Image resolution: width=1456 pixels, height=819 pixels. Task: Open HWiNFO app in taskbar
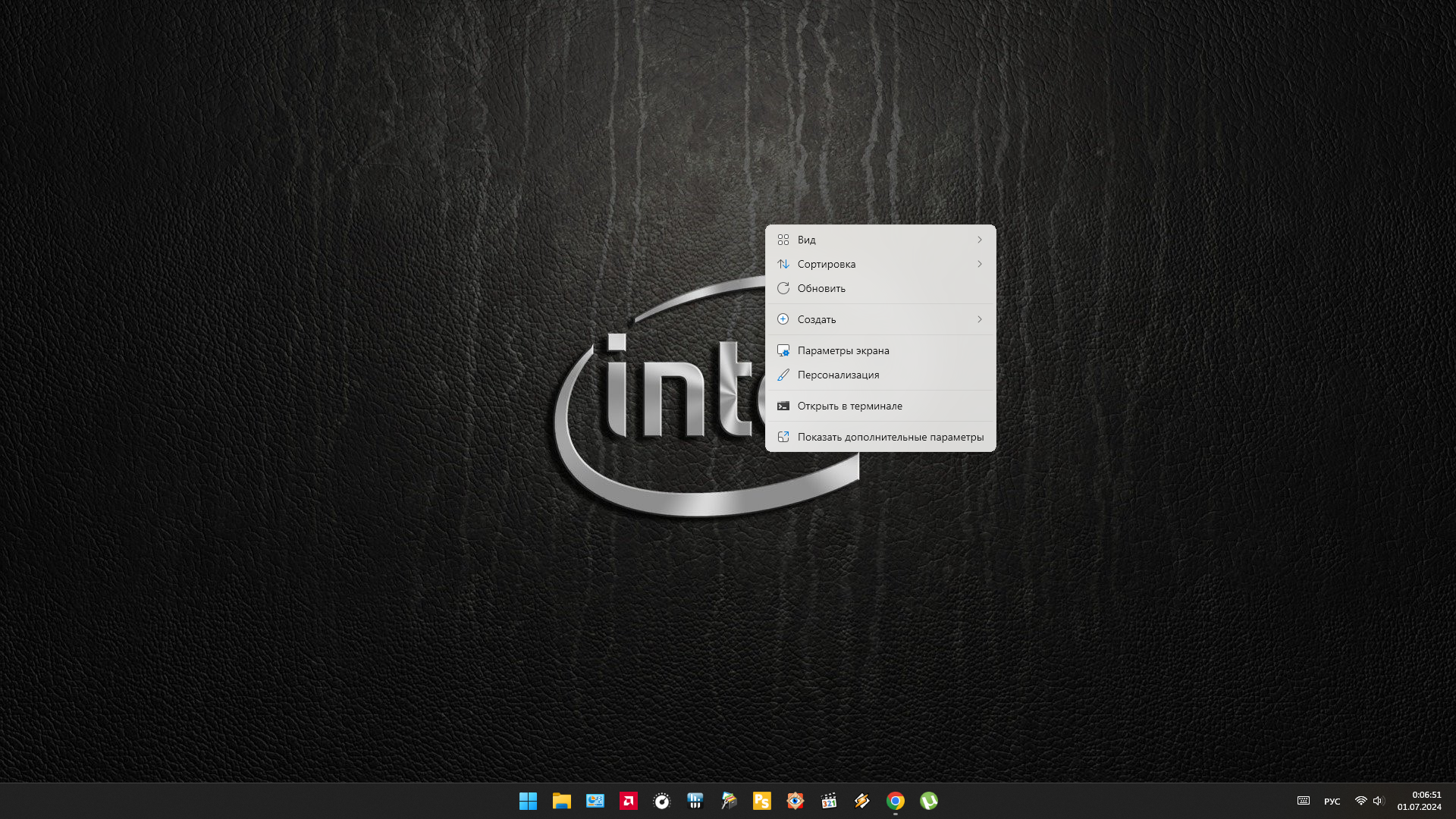695,801
